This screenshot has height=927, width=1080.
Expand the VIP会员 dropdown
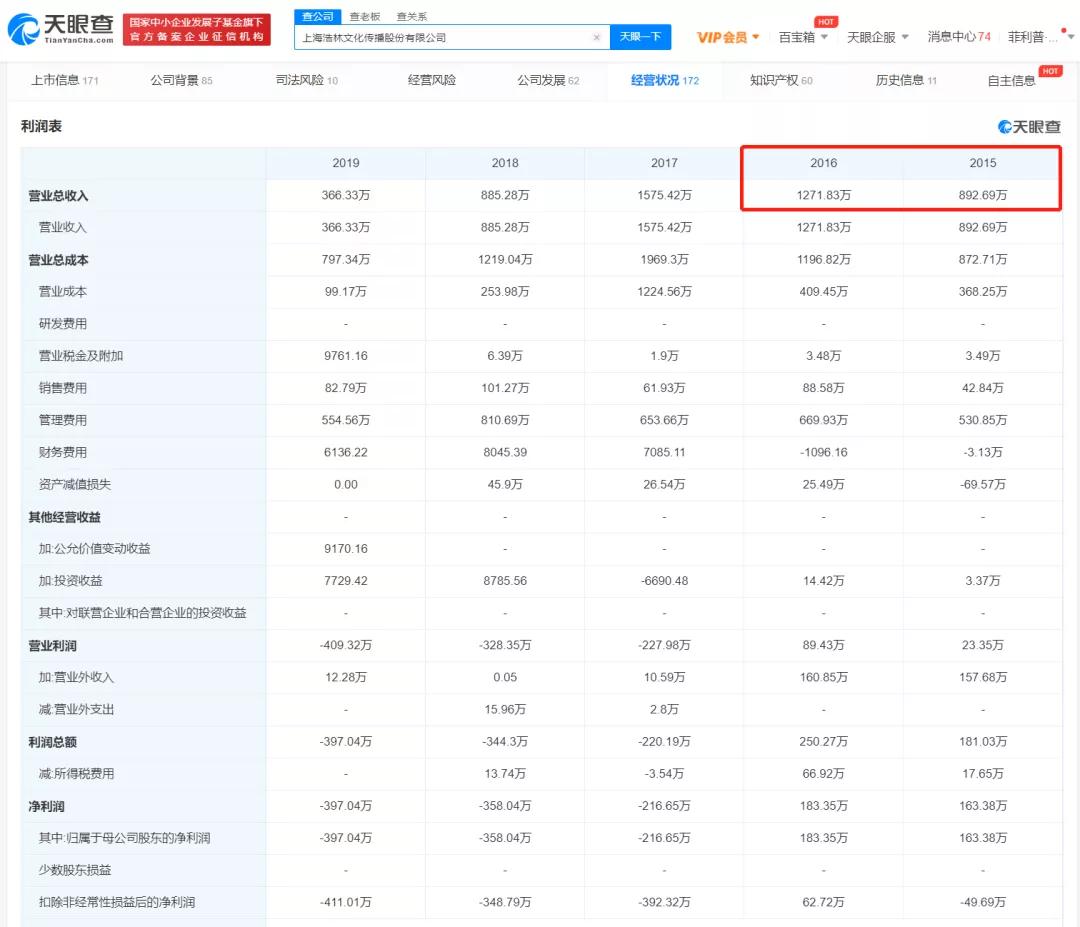click(728, 37)
